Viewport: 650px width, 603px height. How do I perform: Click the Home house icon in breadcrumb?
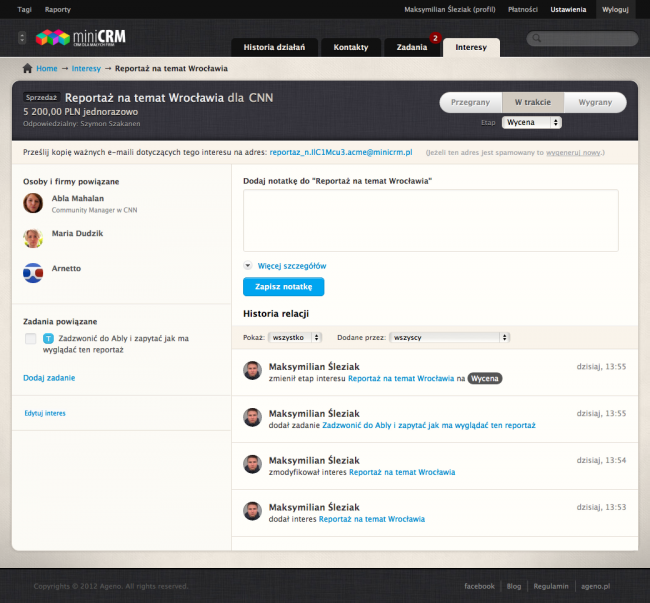(x=27, y=68)
